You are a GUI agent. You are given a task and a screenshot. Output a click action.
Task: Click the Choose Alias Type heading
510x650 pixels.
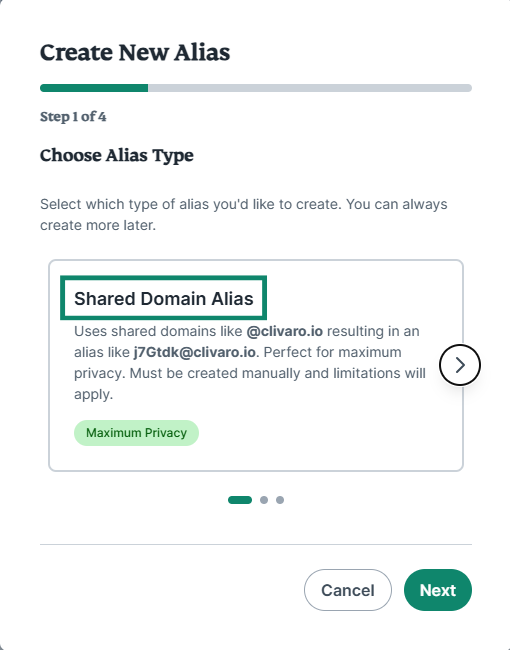click(x=117, y=156)
